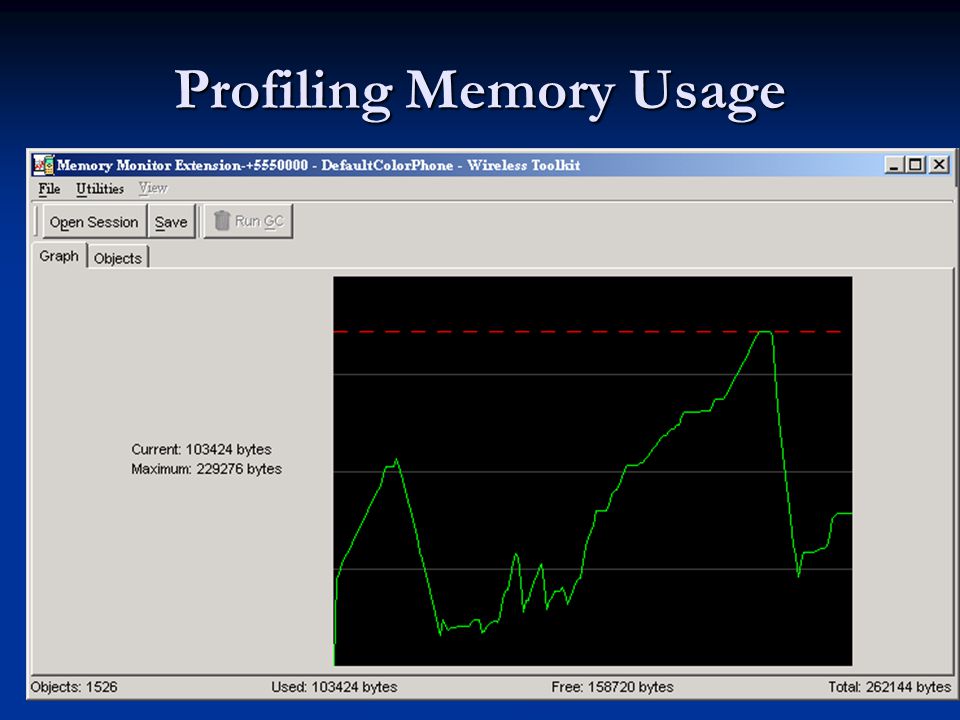
Task: Click the toolbar drag handle beside Open Session
Action: 37,222
